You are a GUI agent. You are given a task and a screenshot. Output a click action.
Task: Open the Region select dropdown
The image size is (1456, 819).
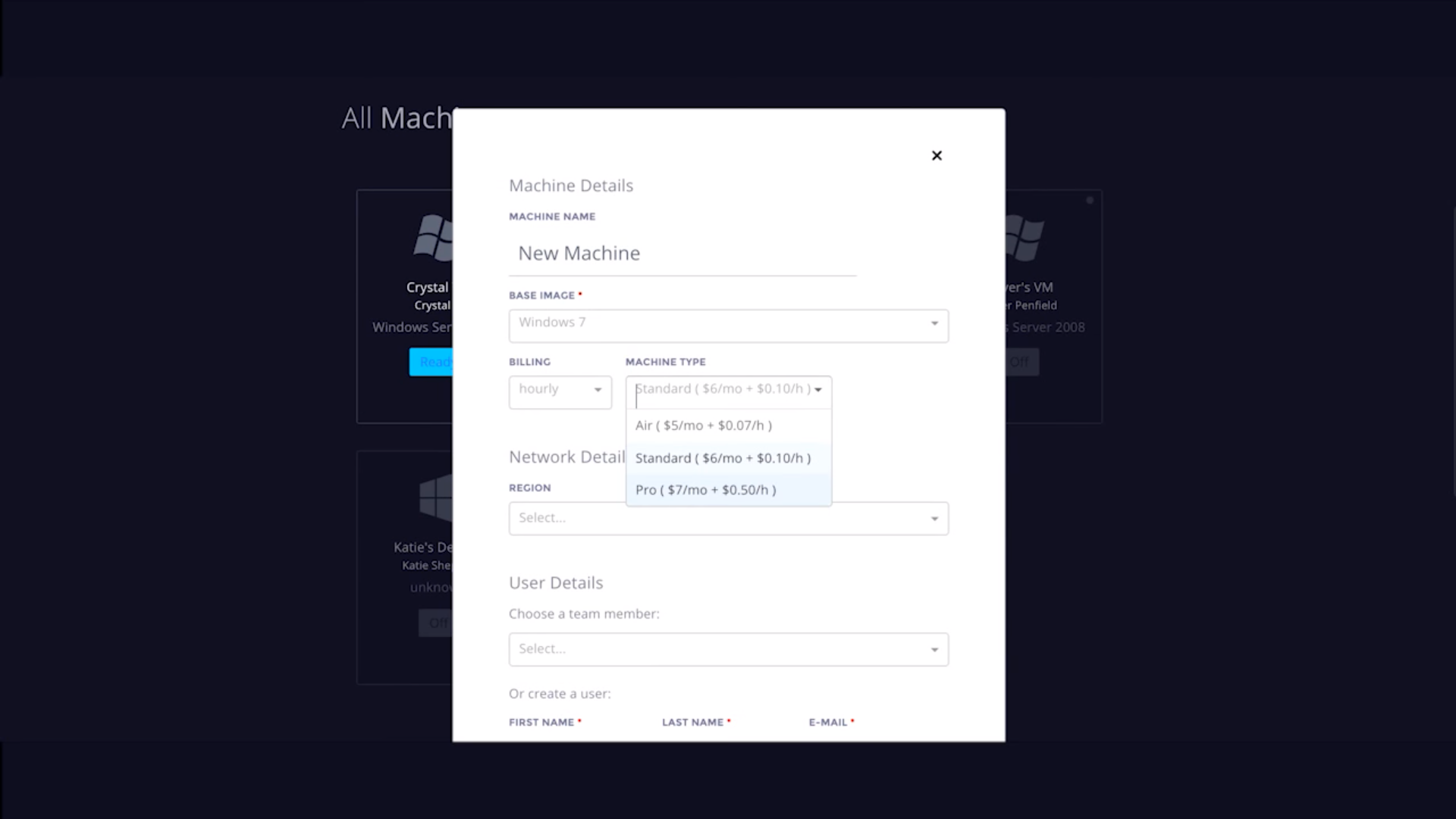point(720,519)
